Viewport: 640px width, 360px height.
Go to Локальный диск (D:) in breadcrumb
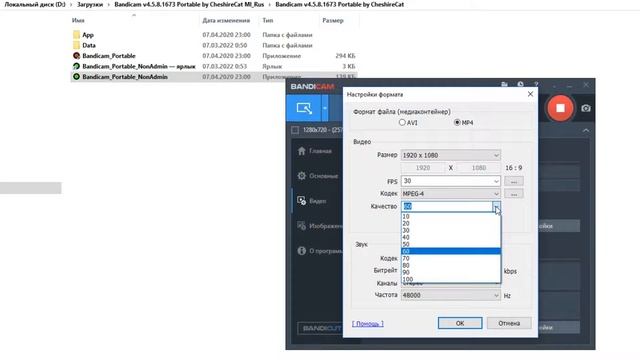click(x=35, y=4)
